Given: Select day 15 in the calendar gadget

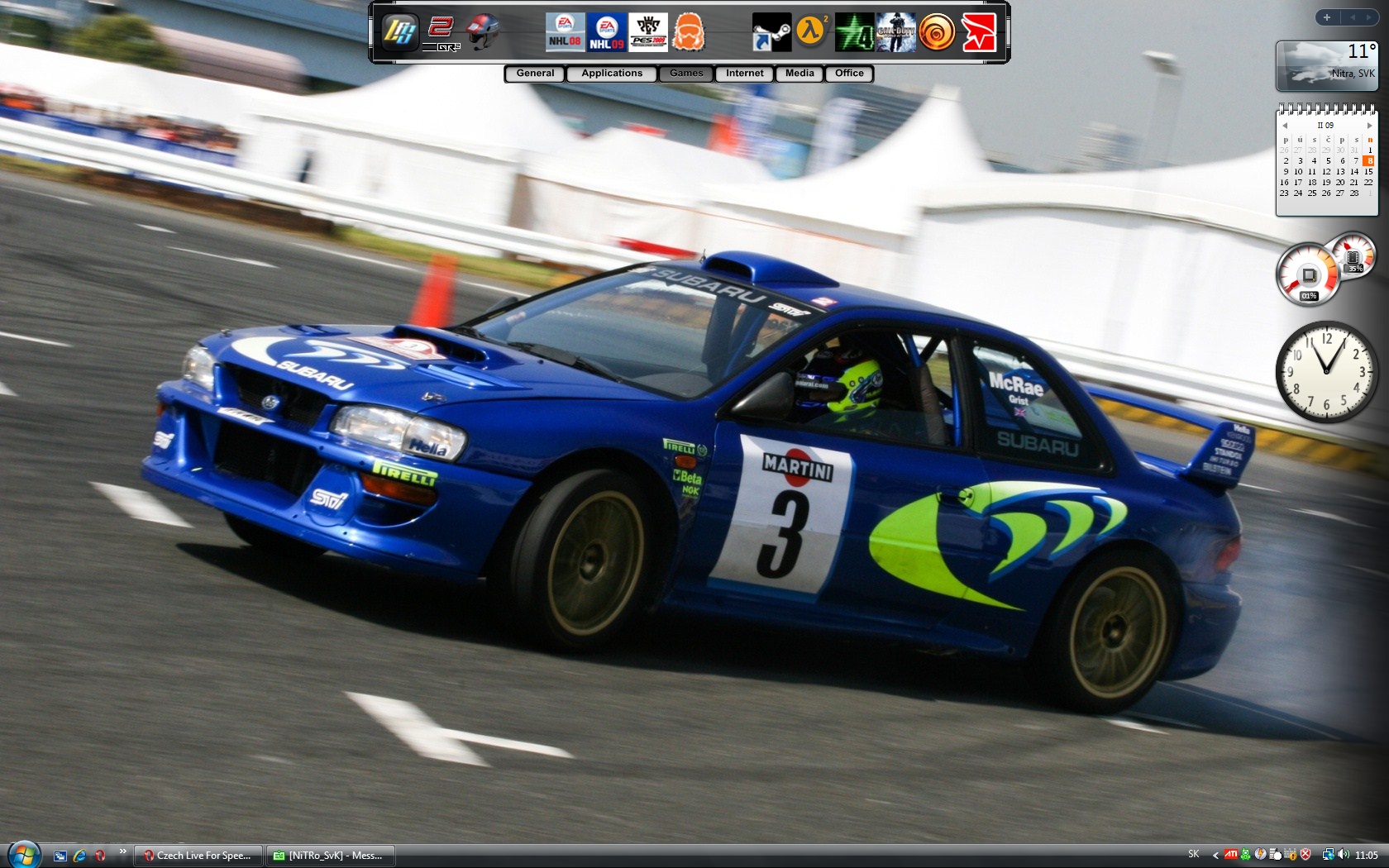Looking at the screenshot, I should [x=1368, y=171].
